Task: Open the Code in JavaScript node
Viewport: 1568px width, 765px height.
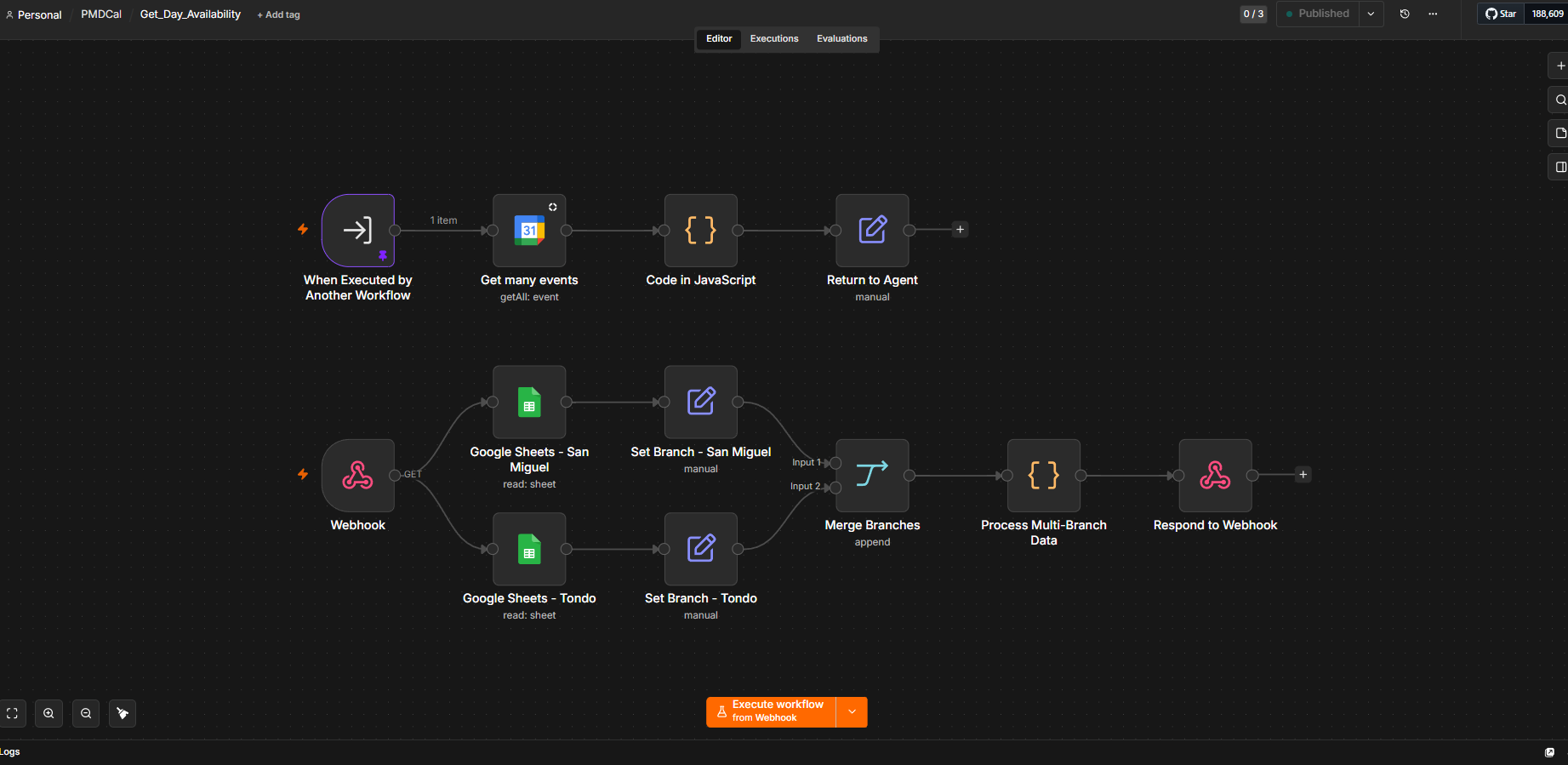Action: click(701, 230)
